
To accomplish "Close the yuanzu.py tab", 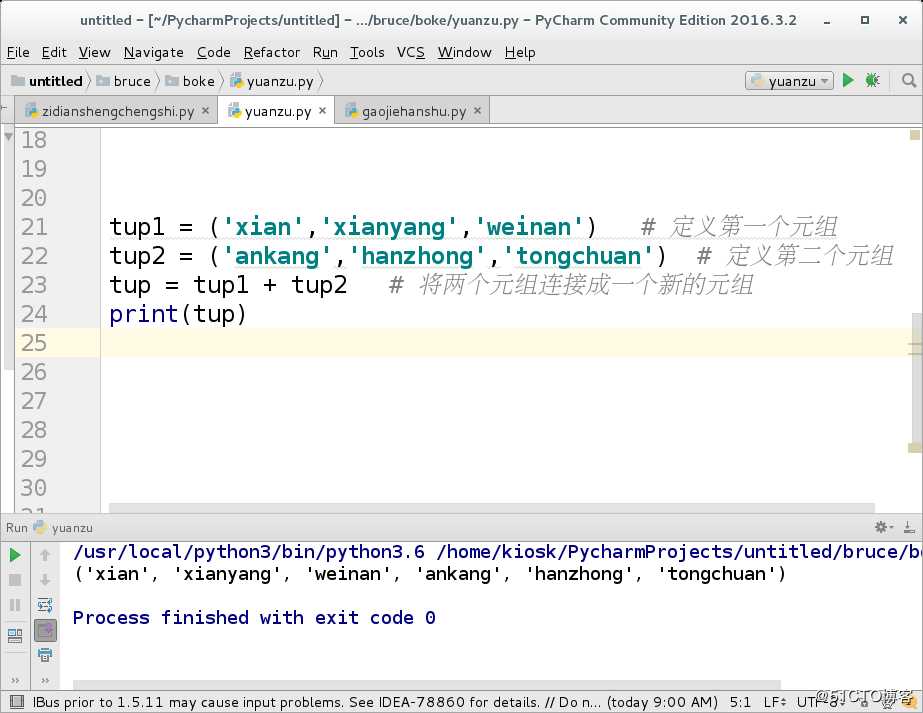I will [x=322, y=110].
